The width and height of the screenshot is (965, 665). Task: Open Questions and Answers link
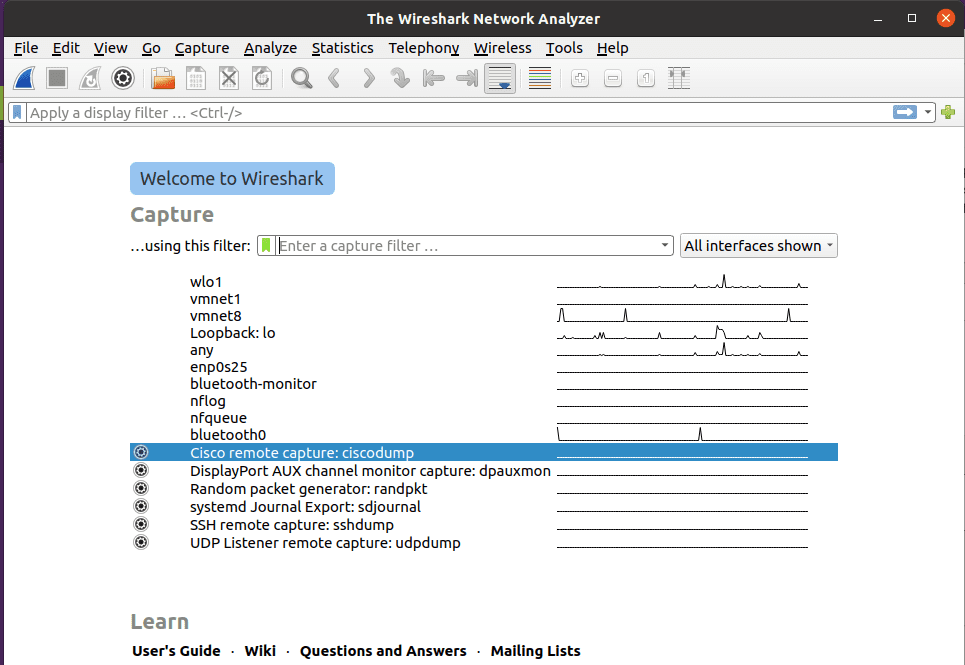(x=383, y=651)
